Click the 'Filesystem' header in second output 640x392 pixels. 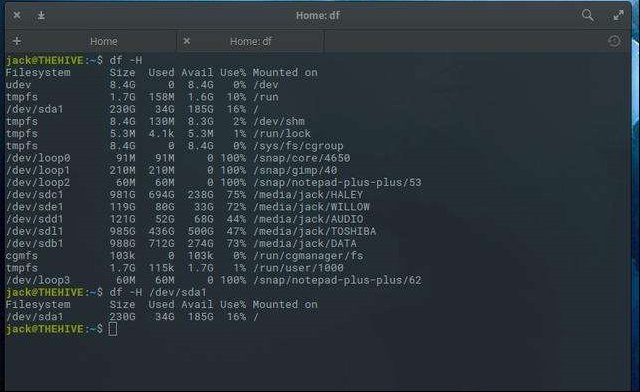click(38, 305)
